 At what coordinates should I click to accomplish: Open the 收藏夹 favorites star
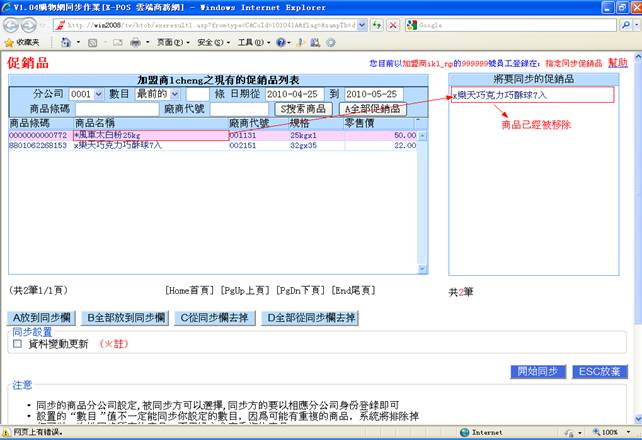coord(22,43)
